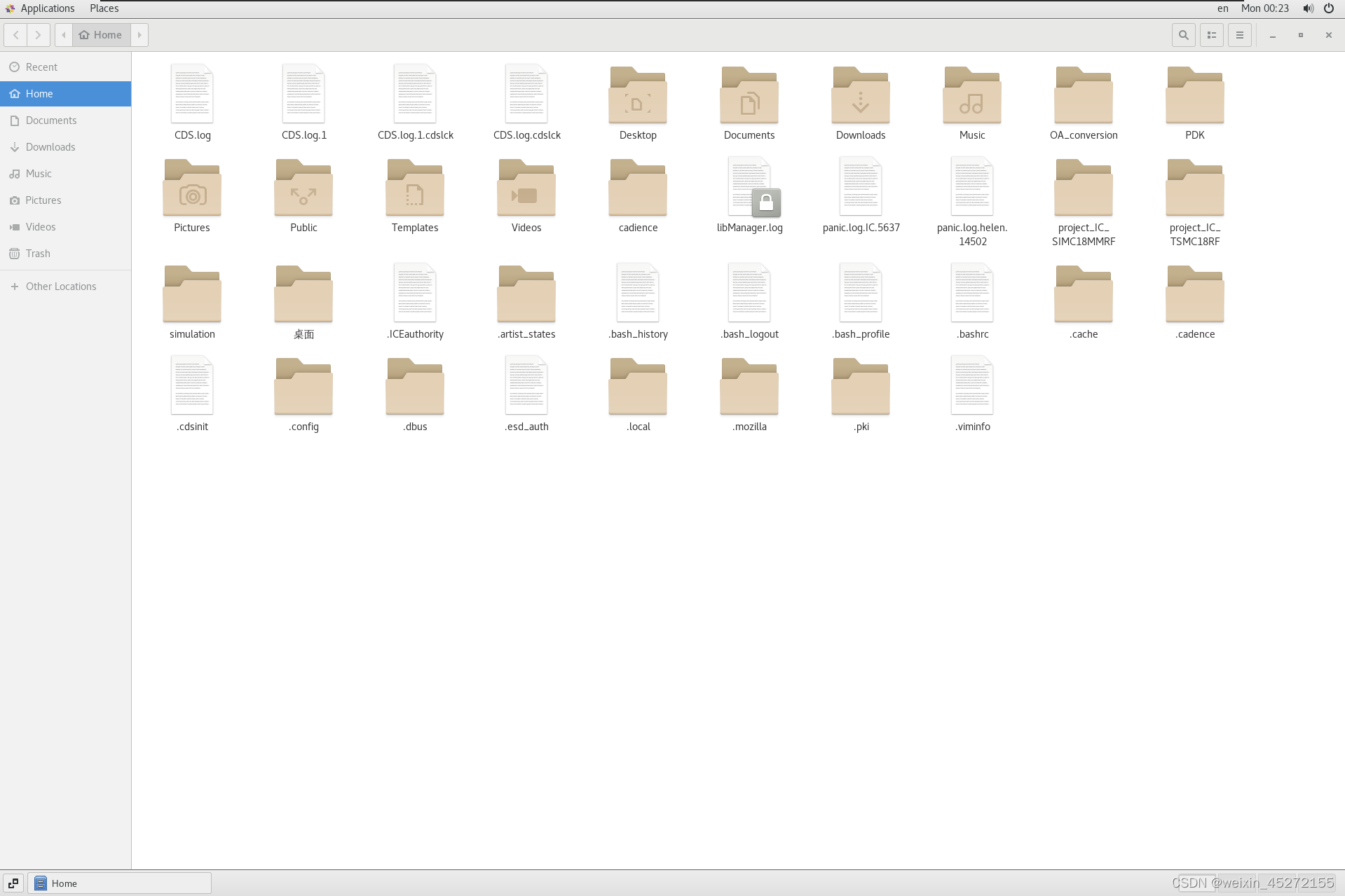Select the Templates folder icon
Image resolution: width=1345 pixels, height=896 pixels.
tap(414, 188)
